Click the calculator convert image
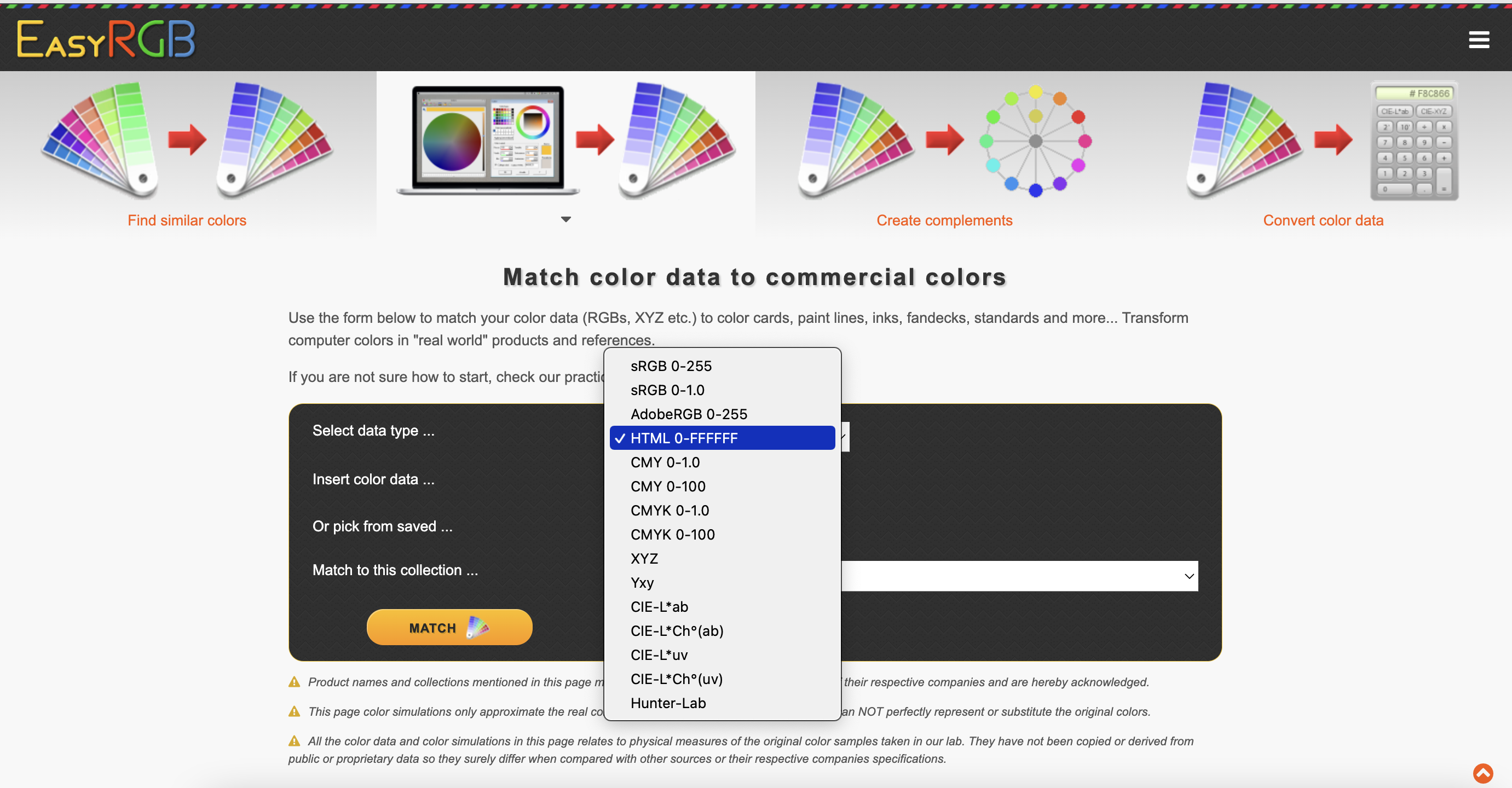1512x788 pixels. [1415, 141]
